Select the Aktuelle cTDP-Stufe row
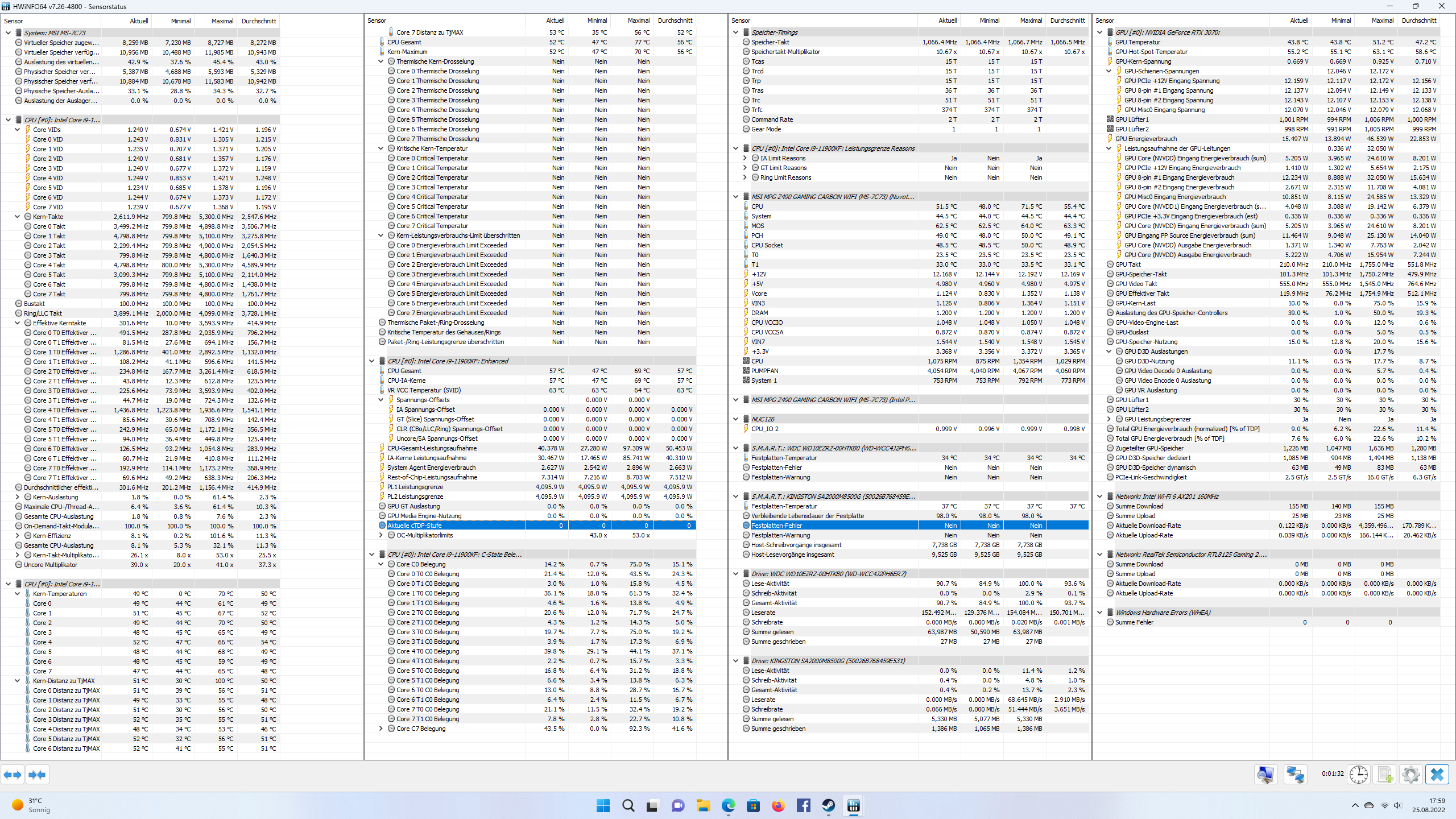1456x819 pixels. [x=415, y=526]
